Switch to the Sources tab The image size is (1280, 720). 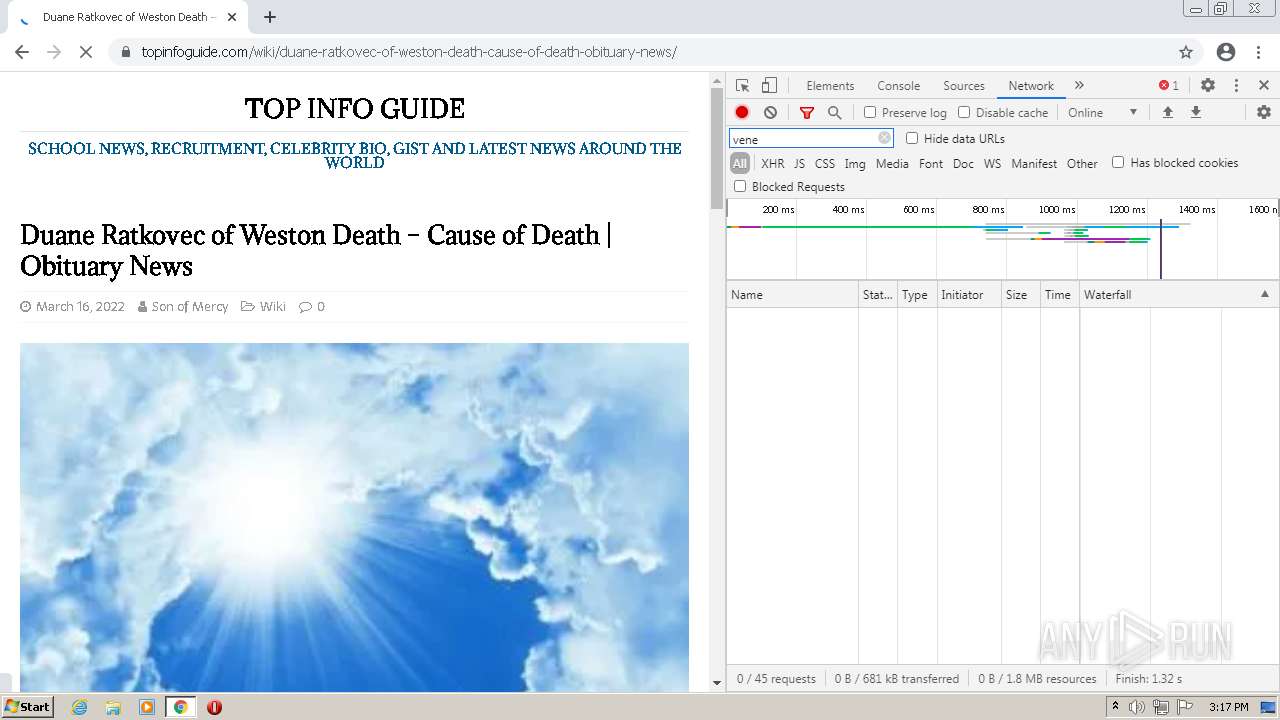click(964, 86)
